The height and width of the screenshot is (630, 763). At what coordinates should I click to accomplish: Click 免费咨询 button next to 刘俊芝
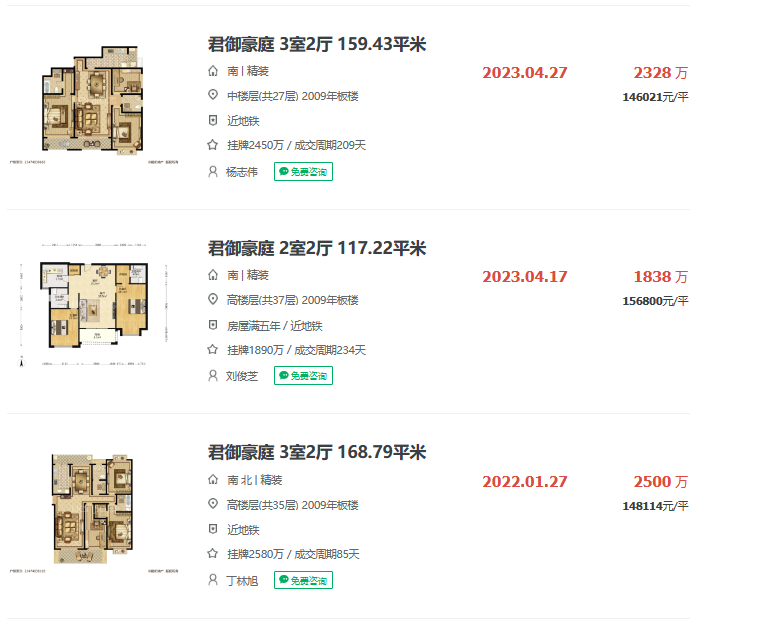pyautogui.click(x=303, y=376)
